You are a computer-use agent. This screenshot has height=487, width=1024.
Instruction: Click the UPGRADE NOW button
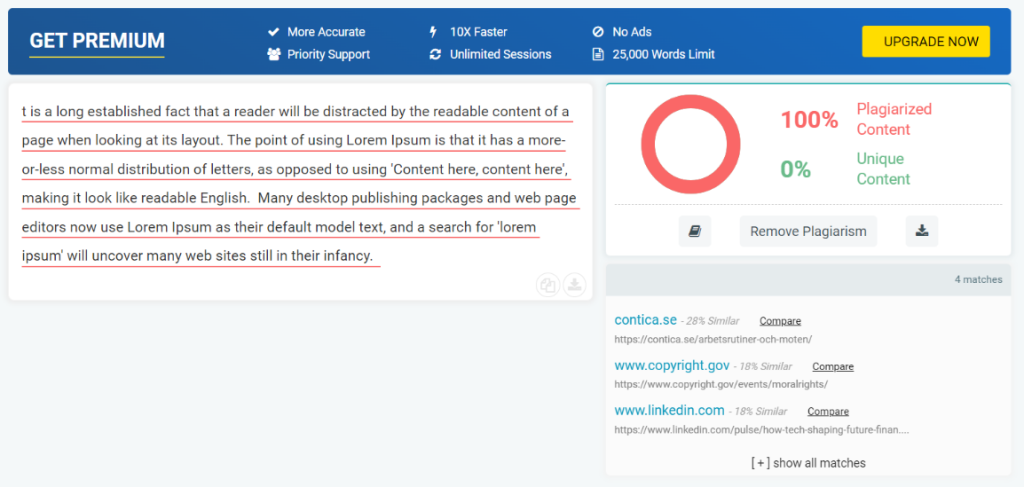[x=925, y=42]
